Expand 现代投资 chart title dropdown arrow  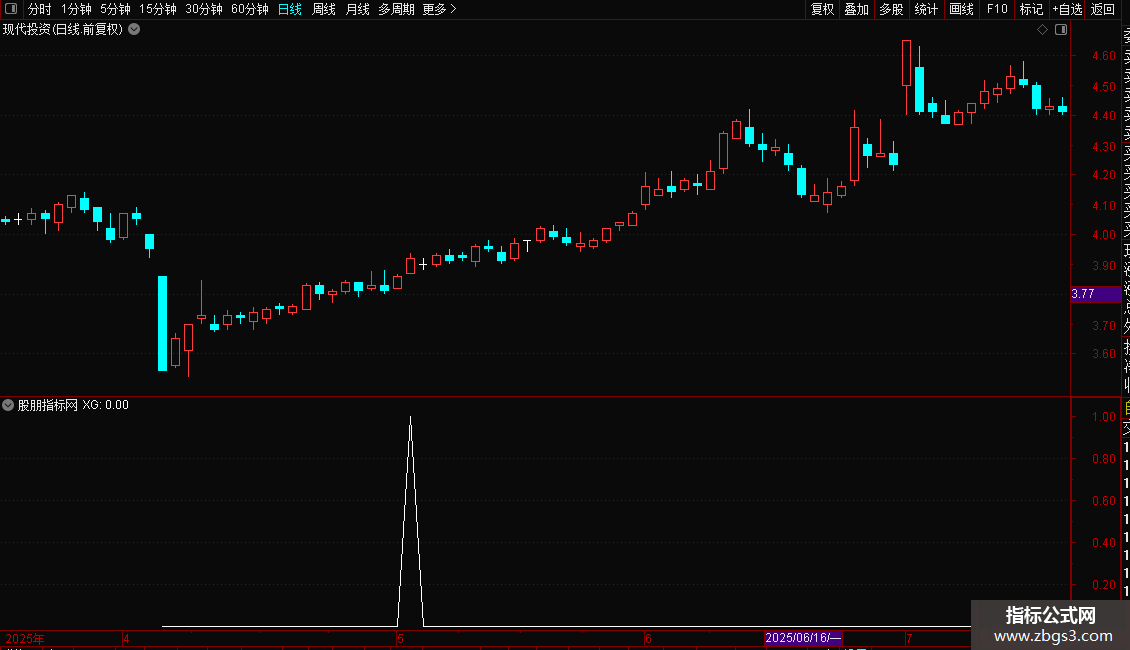pyautogui.click(x=134, y=30)
